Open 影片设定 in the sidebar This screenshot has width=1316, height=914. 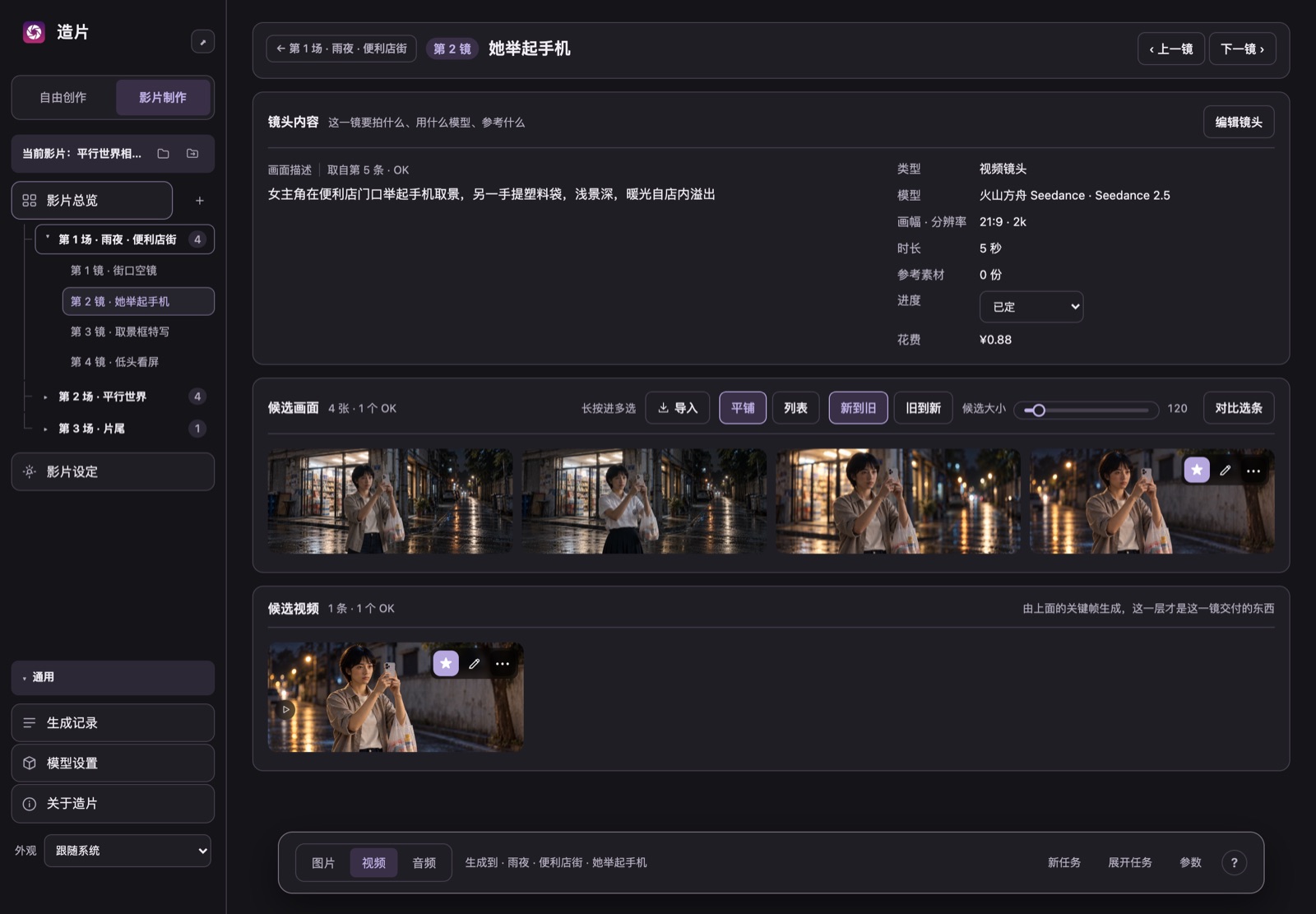click(113, 472)
